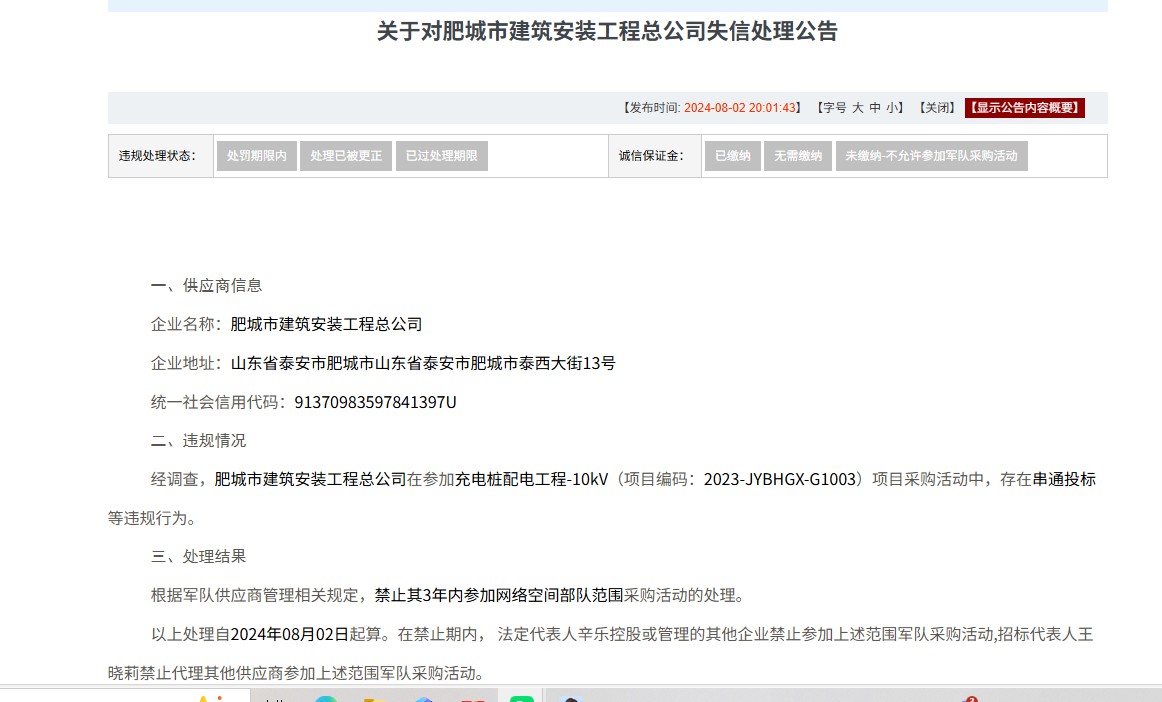Screen dimensions: 1162x702
Task: Click 未缴纳-不允许参加军队采购活动 tag
Action: (x=931, y=156)
